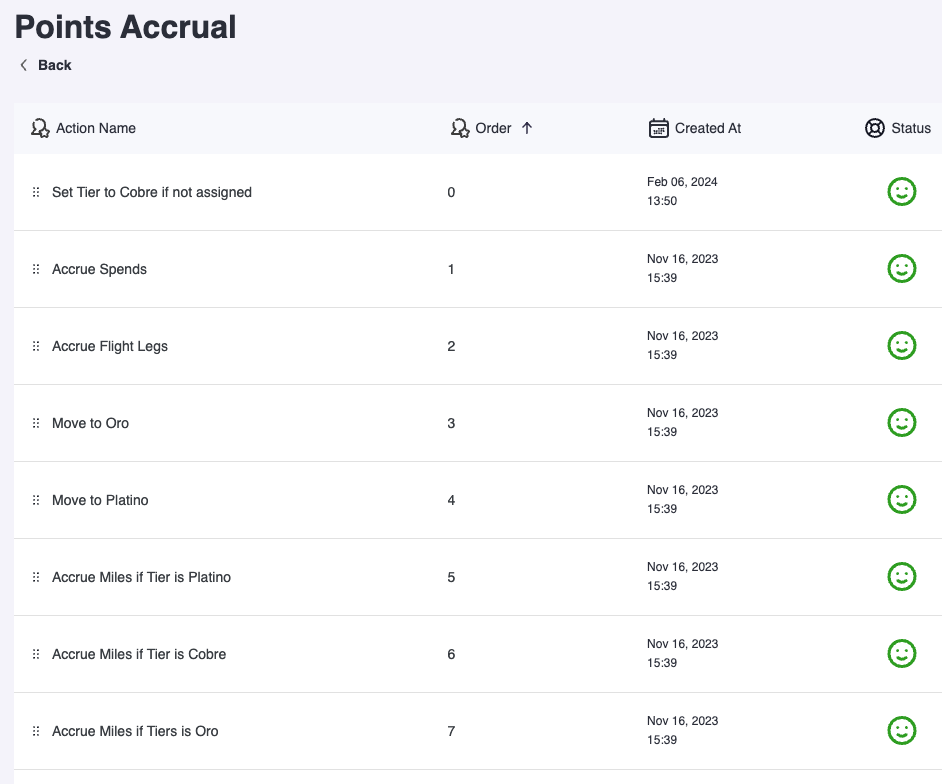Grab drag handle of Accrue Spends row
942x784 pixels.
(36, 269)
